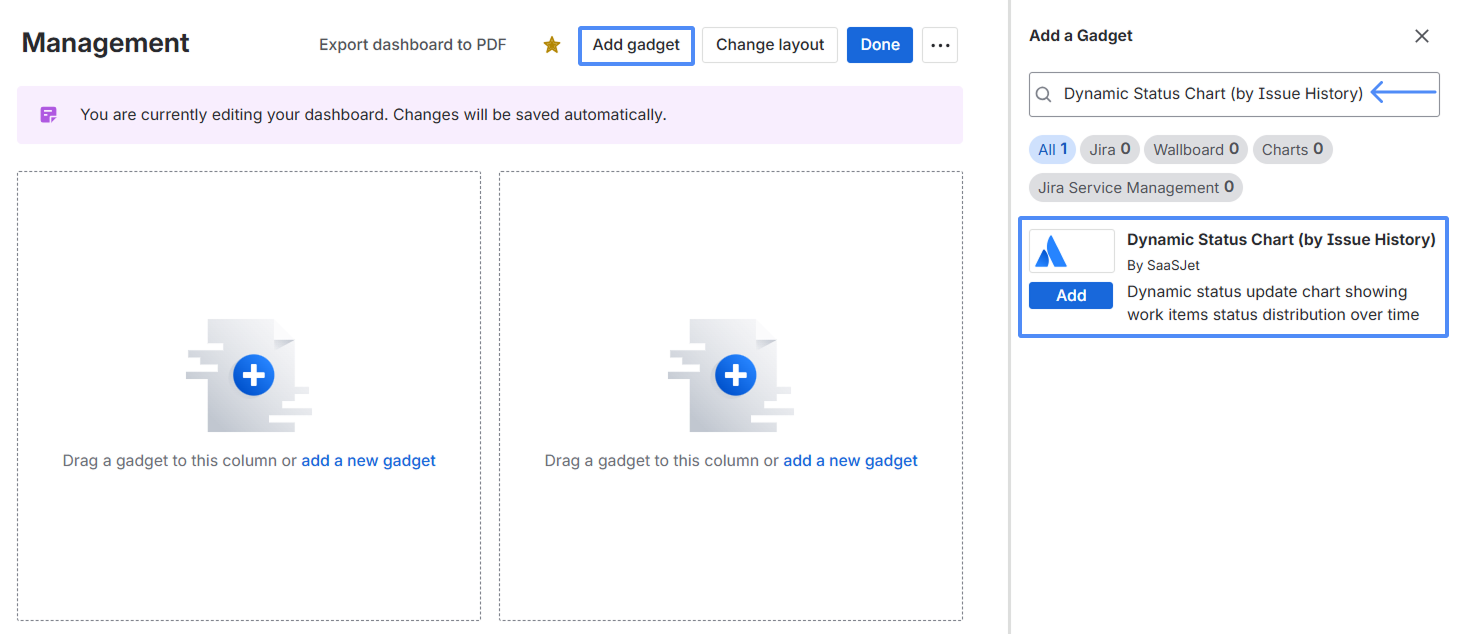Viewport: 1459px width, 634px height.
Task: Open the Change layout options
Action: tap(769, 45)
